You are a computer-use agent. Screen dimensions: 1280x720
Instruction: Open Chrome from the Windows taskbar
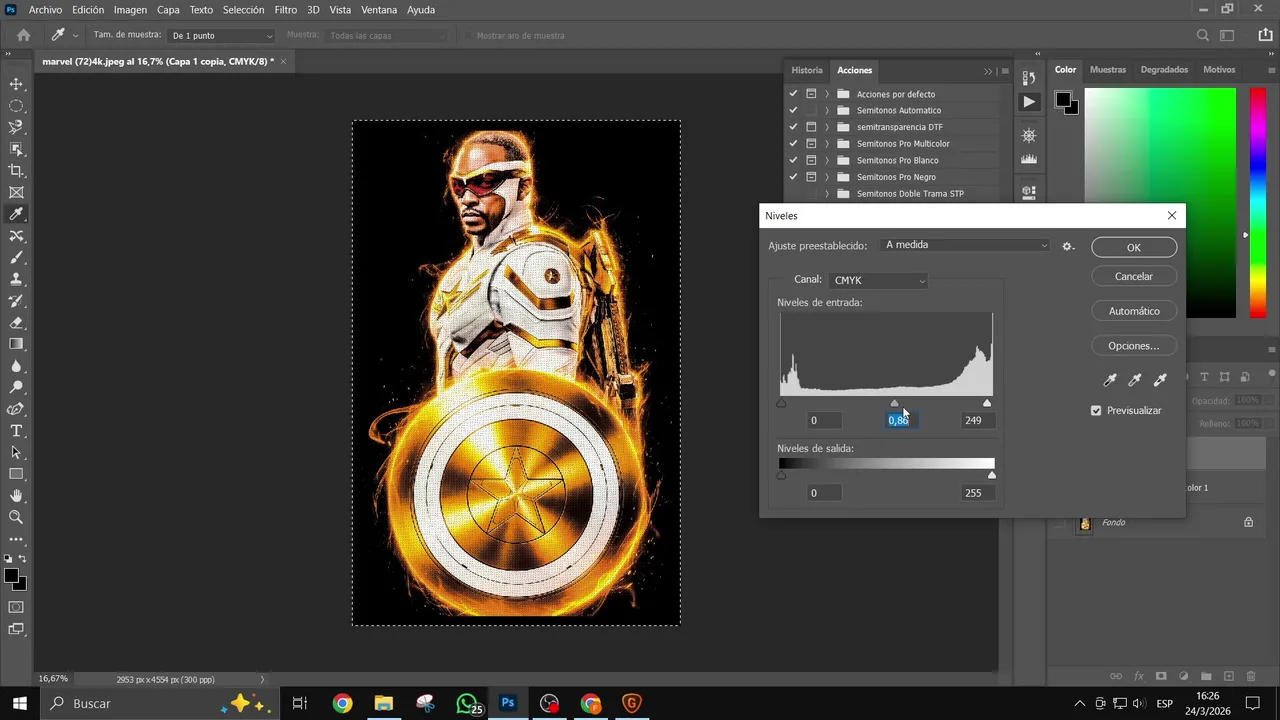(342, 703)
